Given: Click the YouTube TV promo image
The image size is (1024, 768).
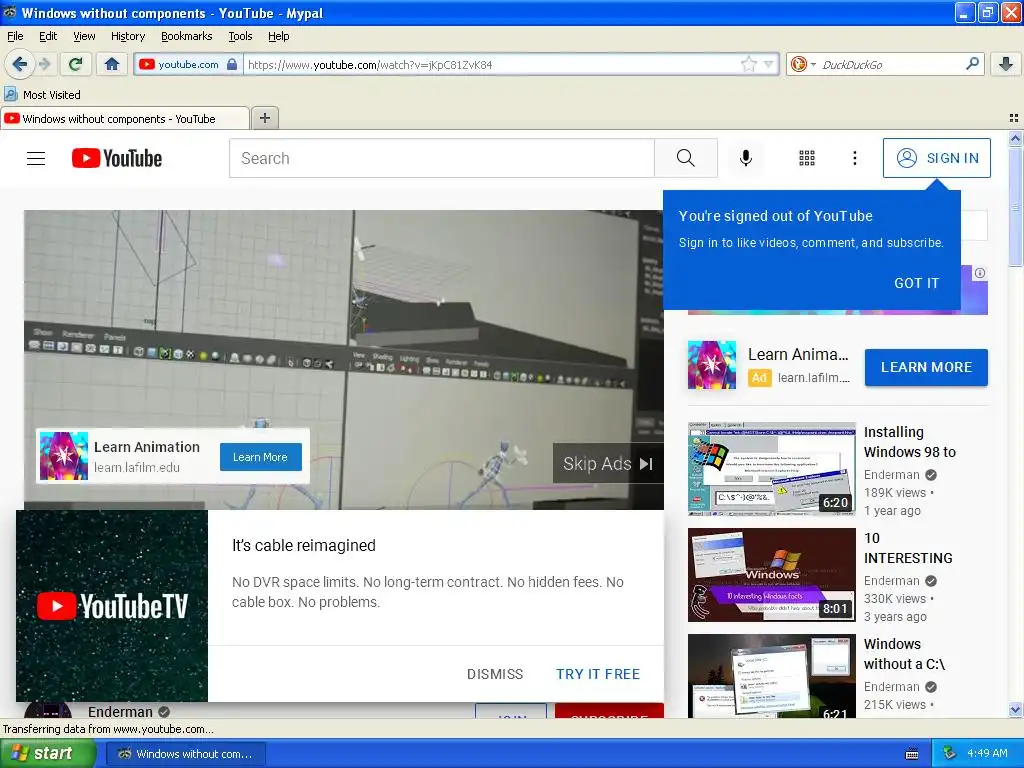Looking at the screenshot, I should [112, 606].
